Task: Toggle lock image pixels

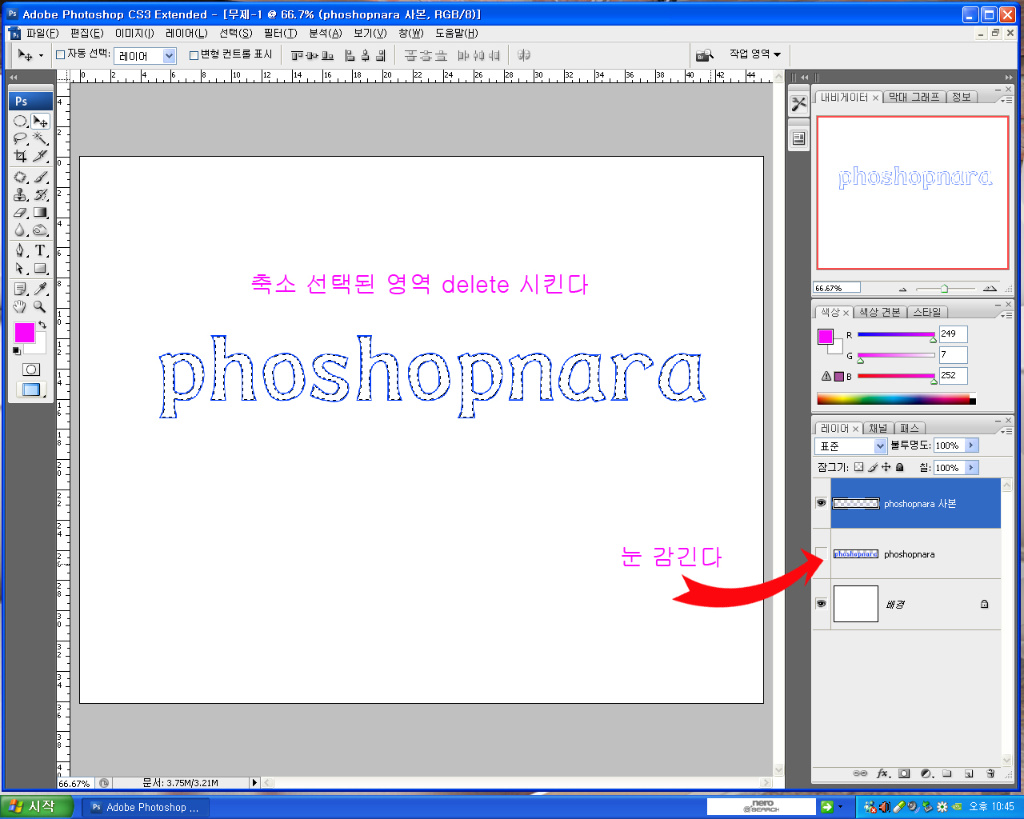Action: tap(872, 467)
